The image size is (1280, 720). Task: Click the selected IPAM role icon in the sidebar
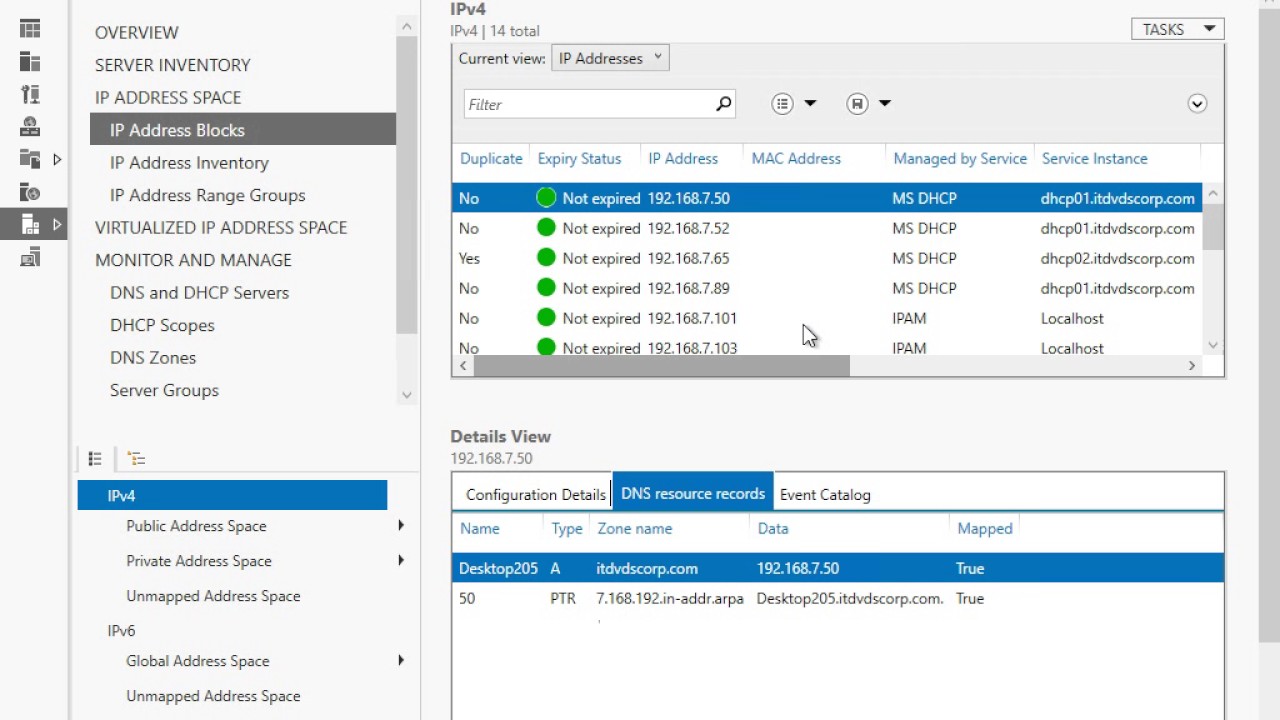[x=30, y=224]
